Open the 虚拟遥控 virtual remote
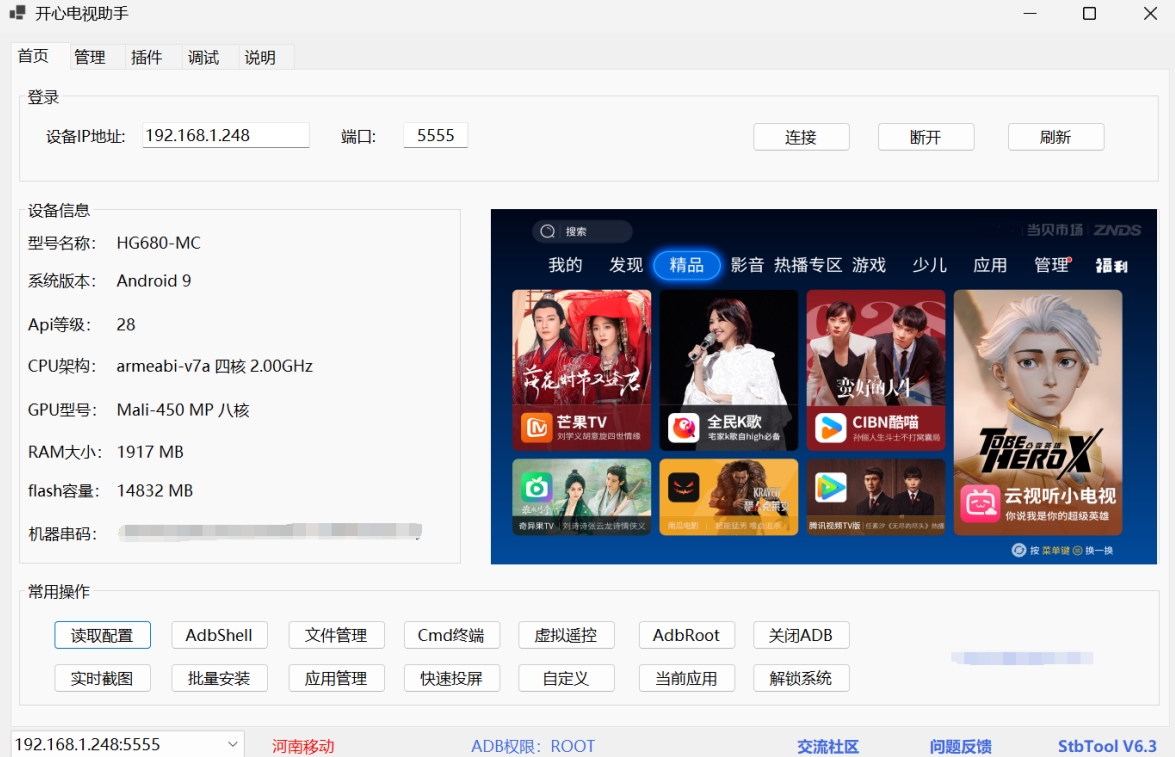Image resolution: width=1175 pixels, height=757 pixels. click(565, 634)
